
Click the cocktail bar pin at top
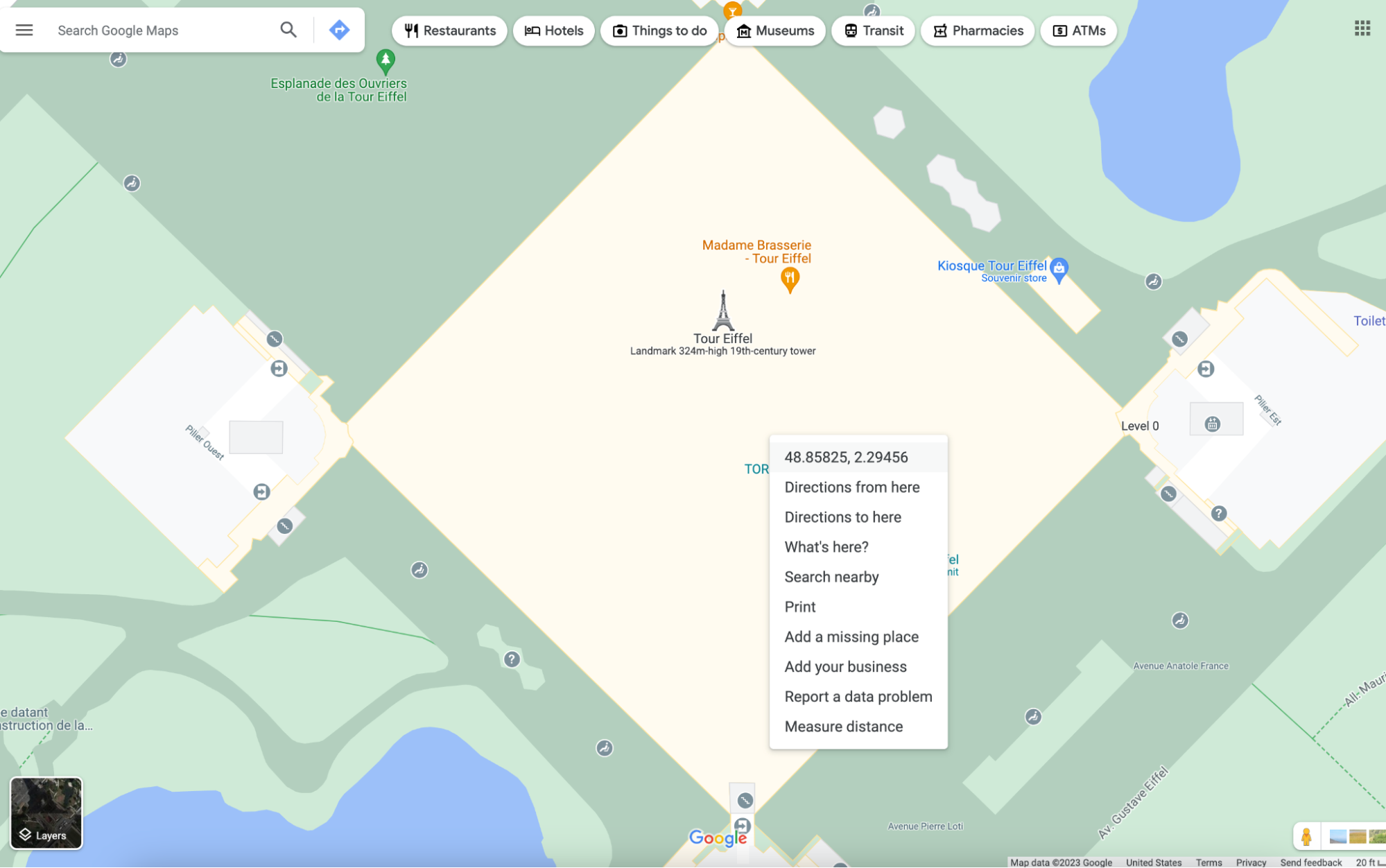[732, 10]
